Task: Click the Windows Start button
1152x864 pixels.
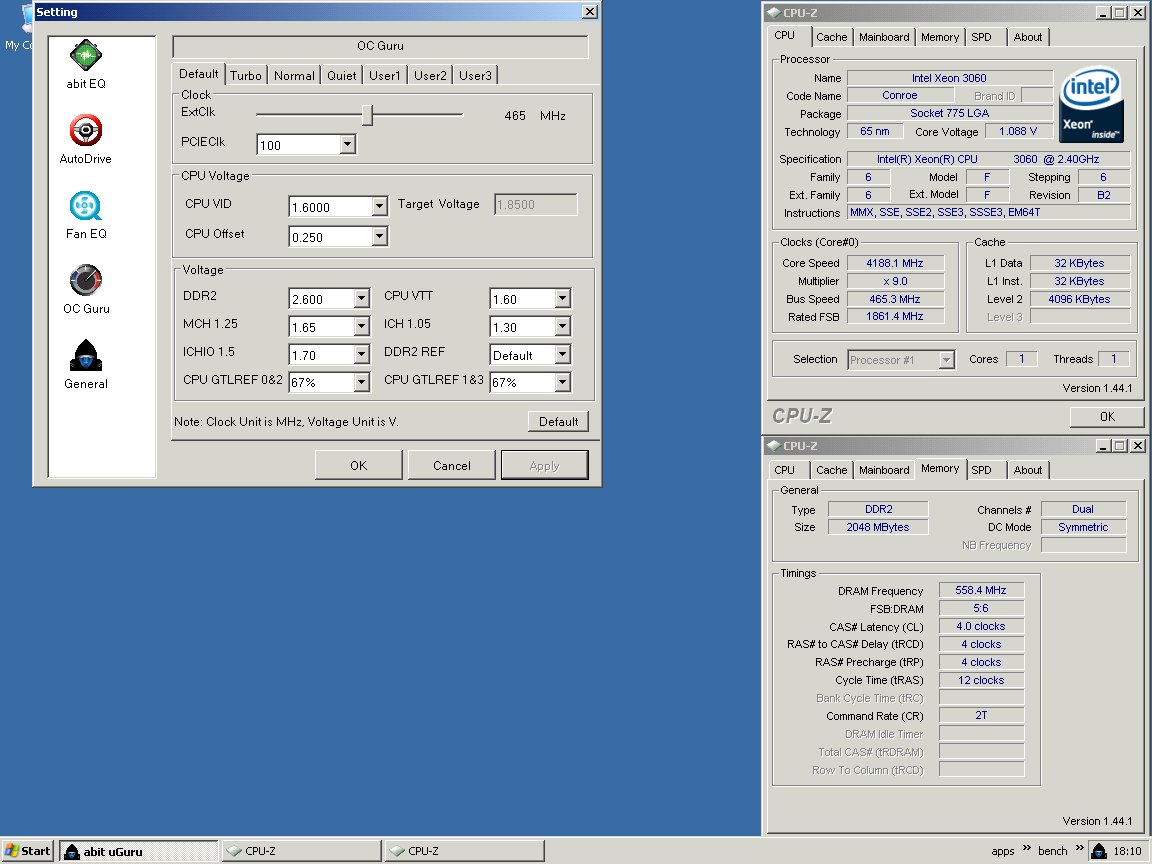Action: coord(27,851)
